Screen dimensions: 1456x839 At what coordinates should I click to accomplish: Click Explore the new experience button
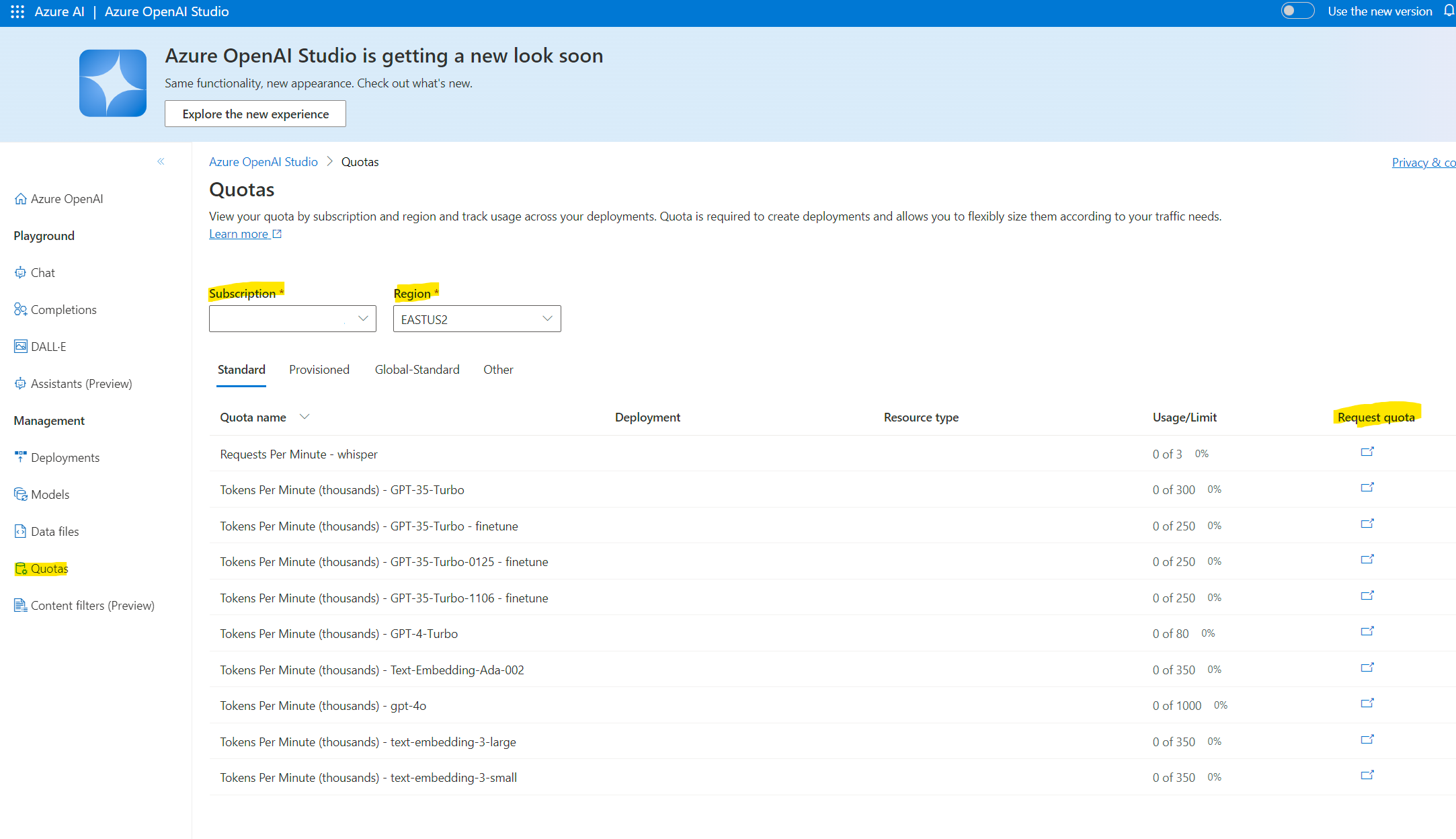[x=255, y=114]
